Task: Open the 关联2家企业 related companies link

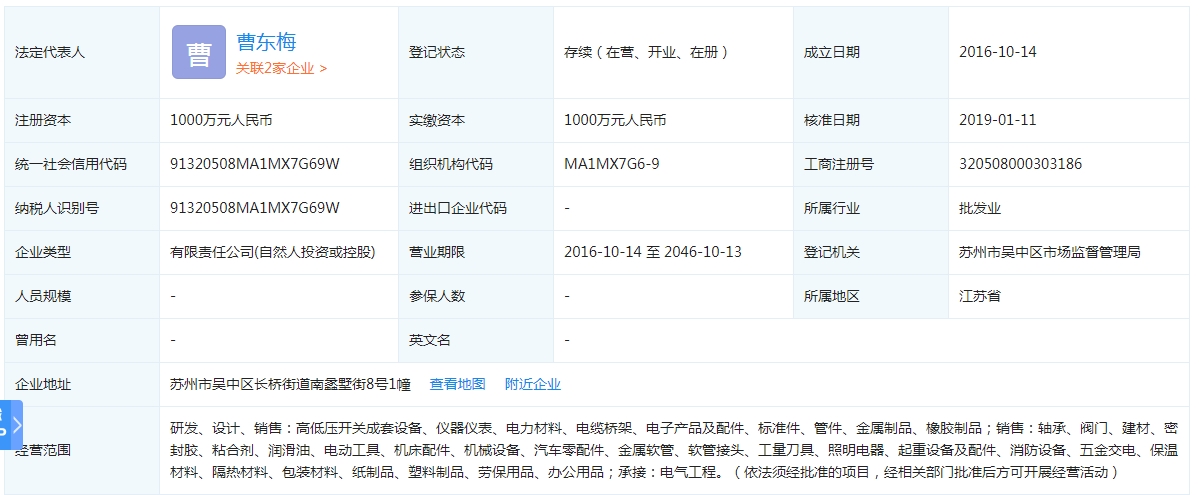Action: [x=281, y=68]
